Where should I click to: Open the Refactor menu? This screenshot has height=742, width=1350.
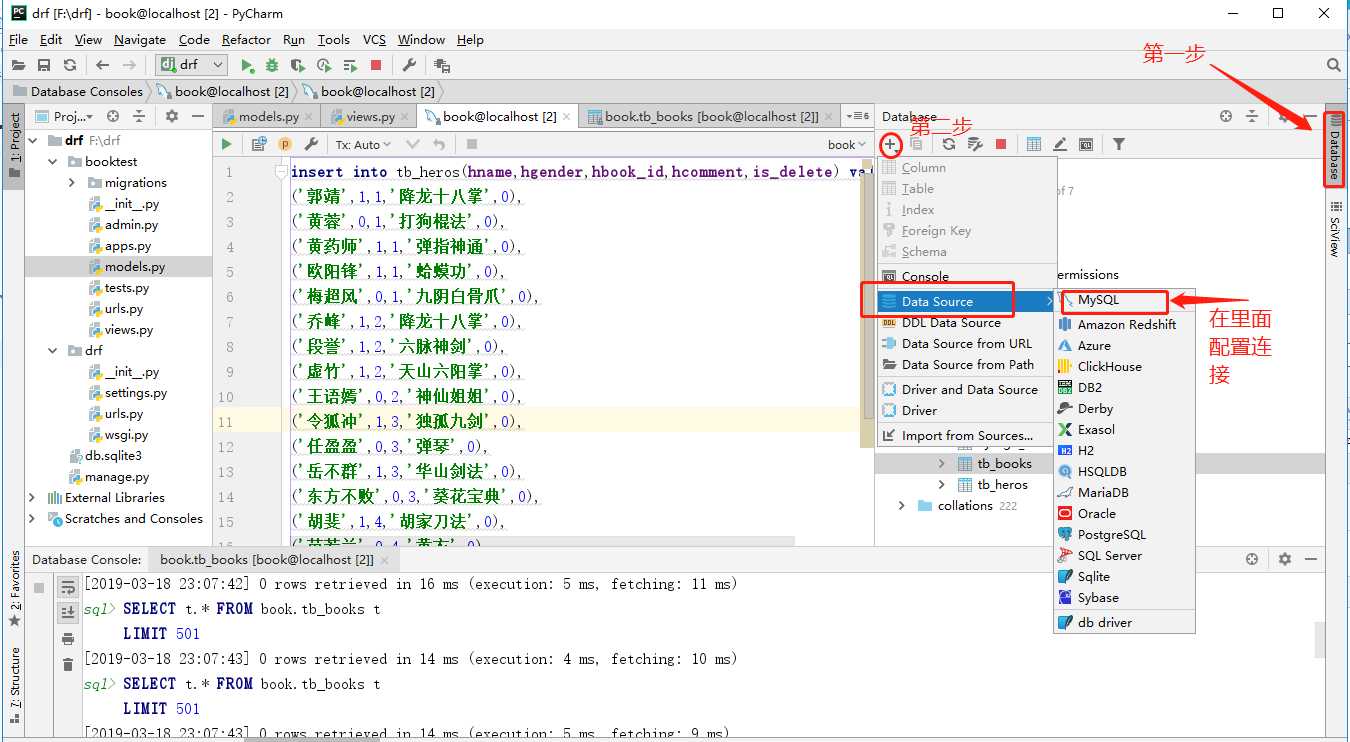tap(246, 40)
